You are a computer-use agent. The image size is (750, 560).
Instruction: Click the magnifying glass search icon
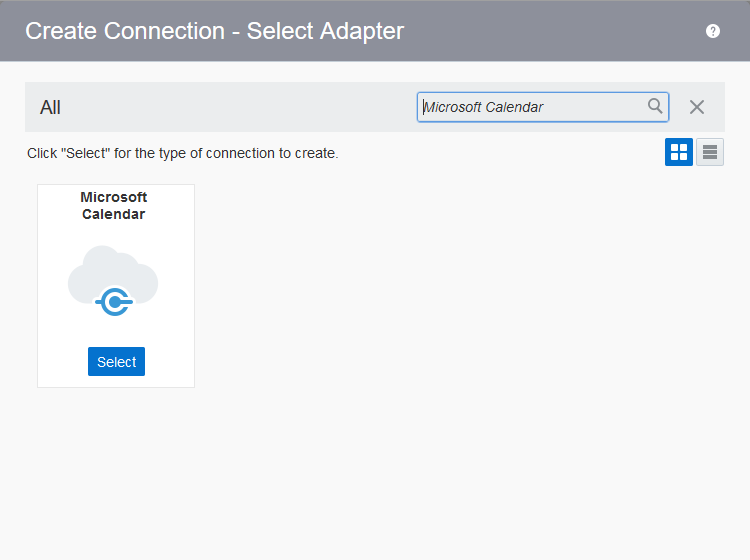[655, 106]
